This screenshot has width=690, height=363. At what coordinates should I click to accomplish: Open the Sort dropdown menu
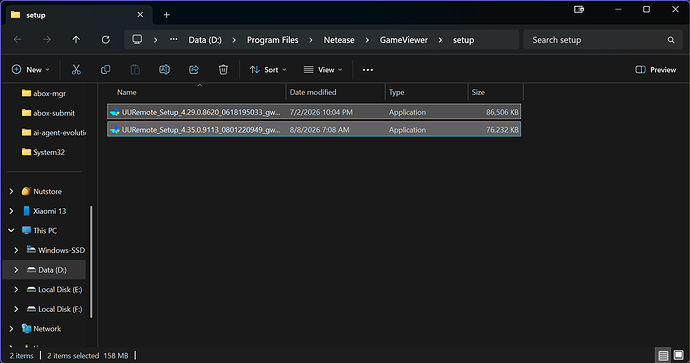[268, 70]
